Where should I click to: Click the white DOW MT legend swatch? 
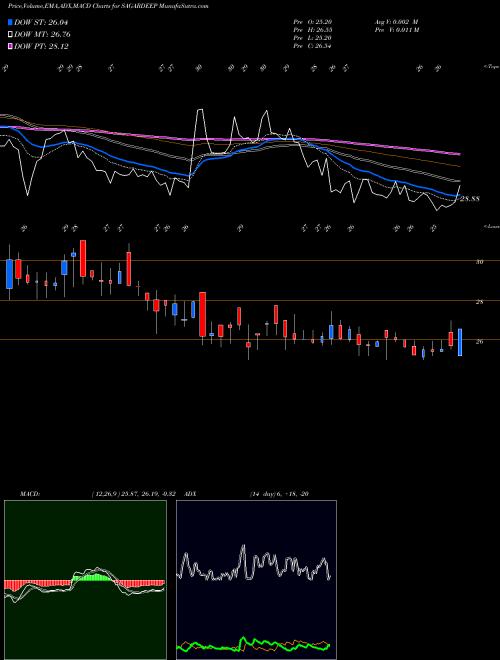[11, 35]
